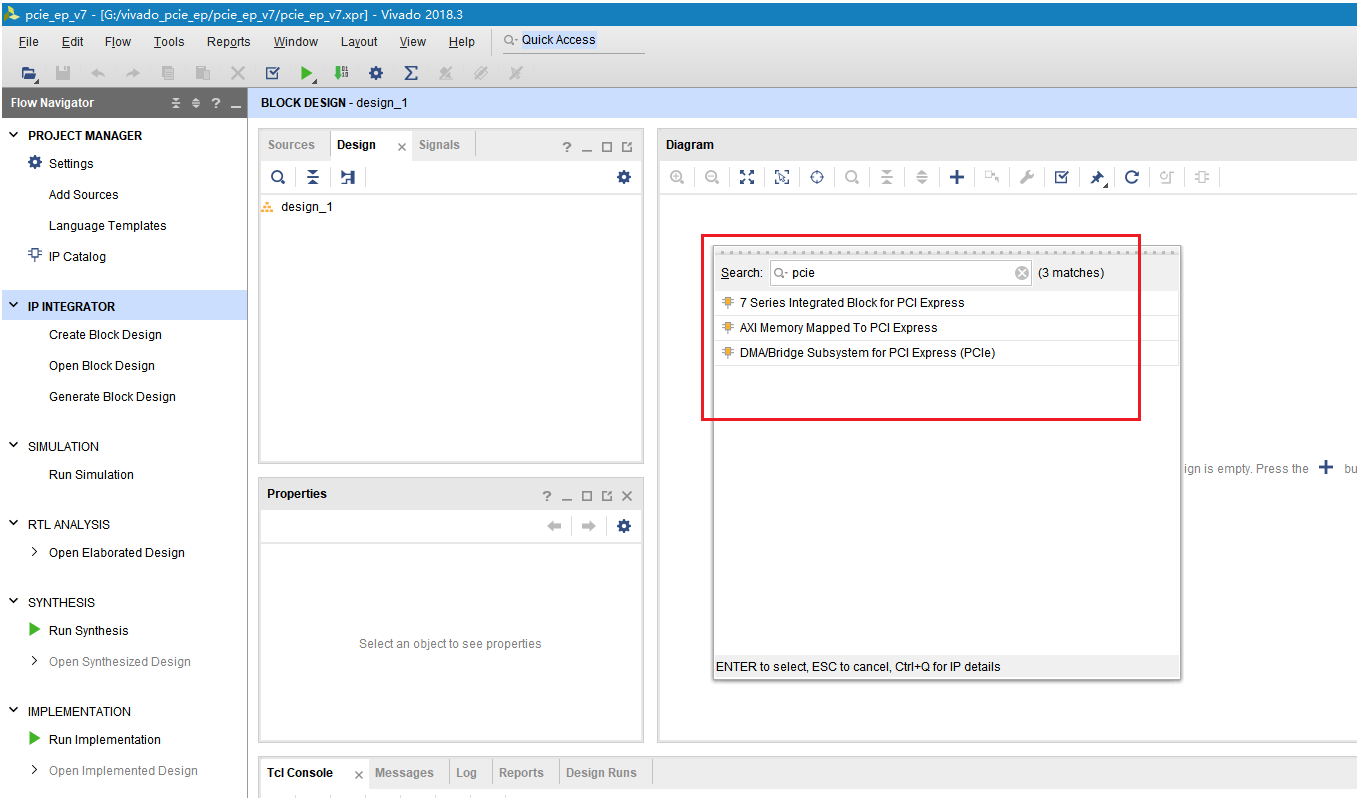Viewport: 1357px width, 798px height.
Task: Select AXI Memory Mapped To PCI Express
Action: pyautogui.click(x=946, y=328)
